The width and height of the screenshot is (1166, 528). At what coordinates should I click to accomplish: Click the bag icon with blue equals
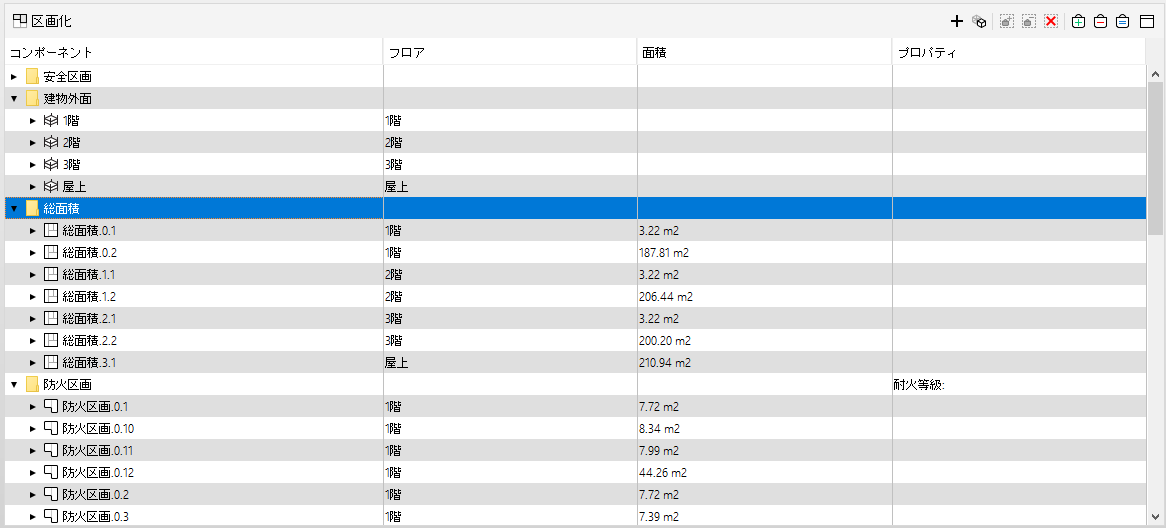coord(1123,22)
